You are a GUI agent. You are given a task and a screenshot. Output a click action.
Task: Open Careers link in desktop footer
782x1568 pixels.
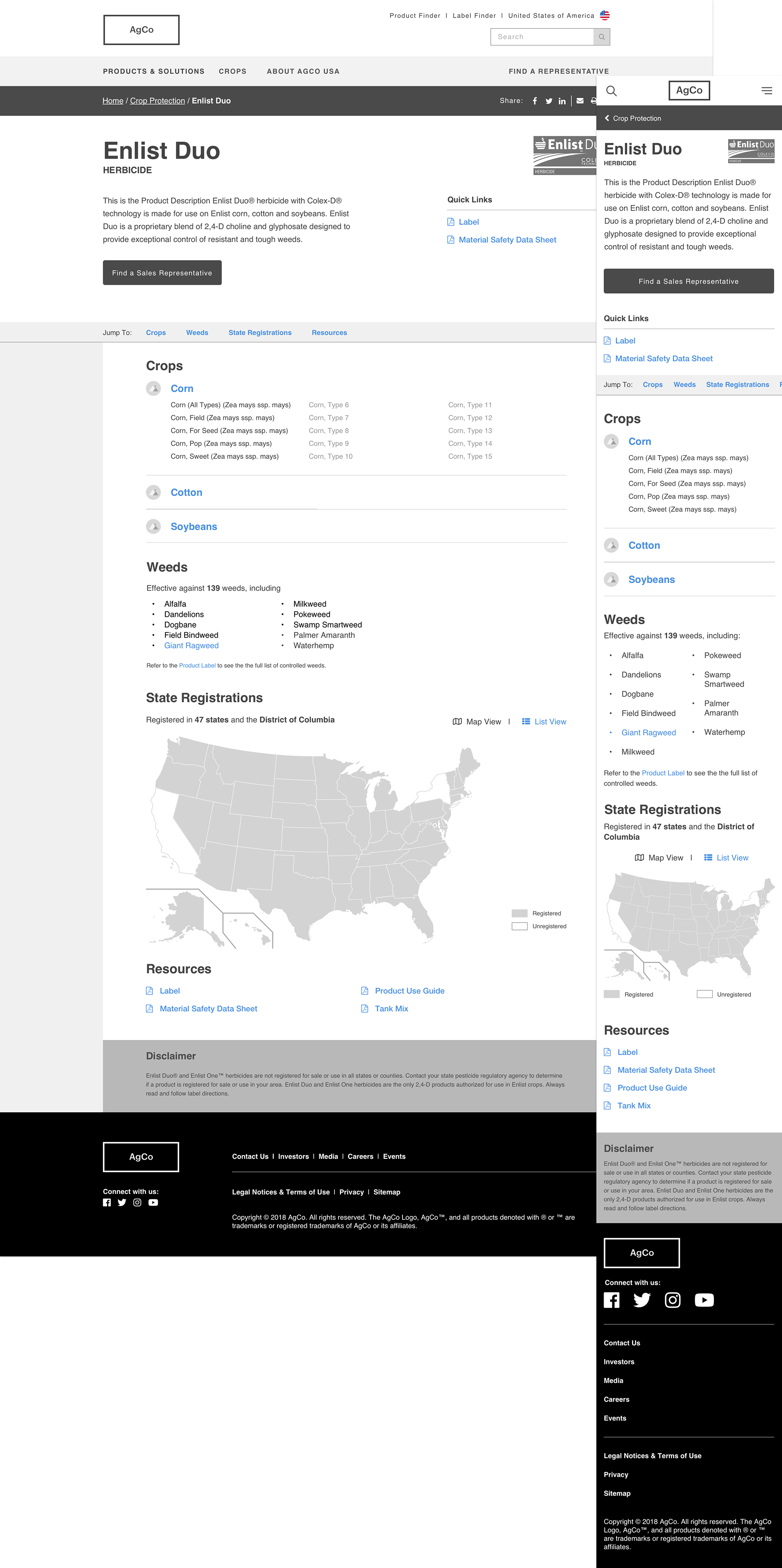pos(360,1156)
